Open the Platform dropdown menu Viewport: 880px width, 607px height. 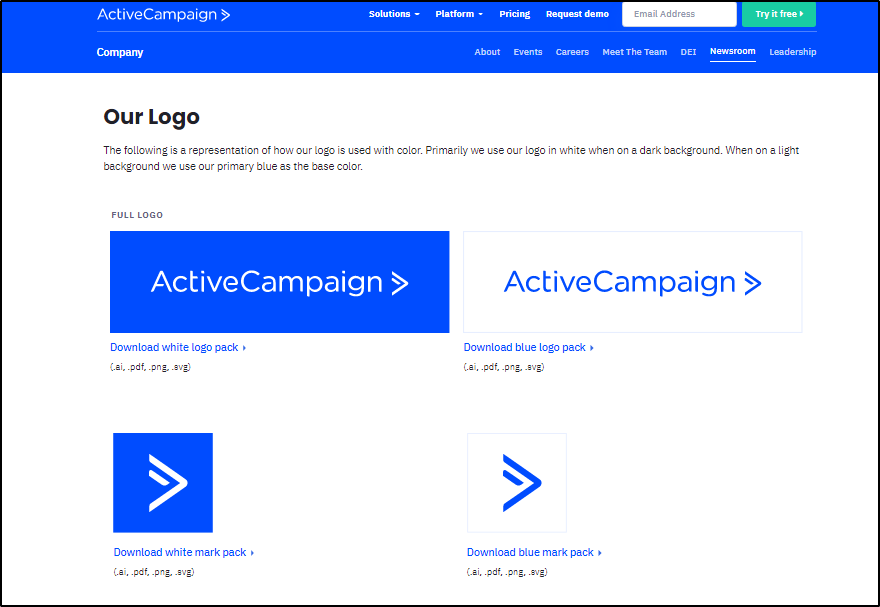point(459,14)
